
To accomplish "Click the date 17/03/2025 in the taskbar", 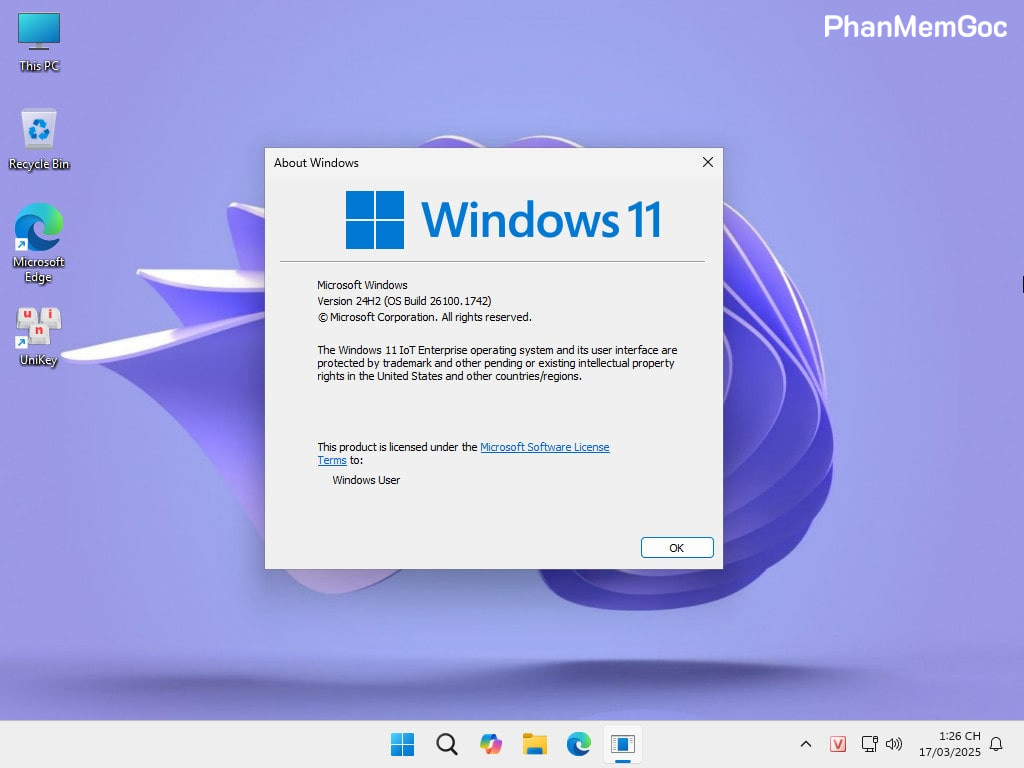I will click(x=957, y=751).
